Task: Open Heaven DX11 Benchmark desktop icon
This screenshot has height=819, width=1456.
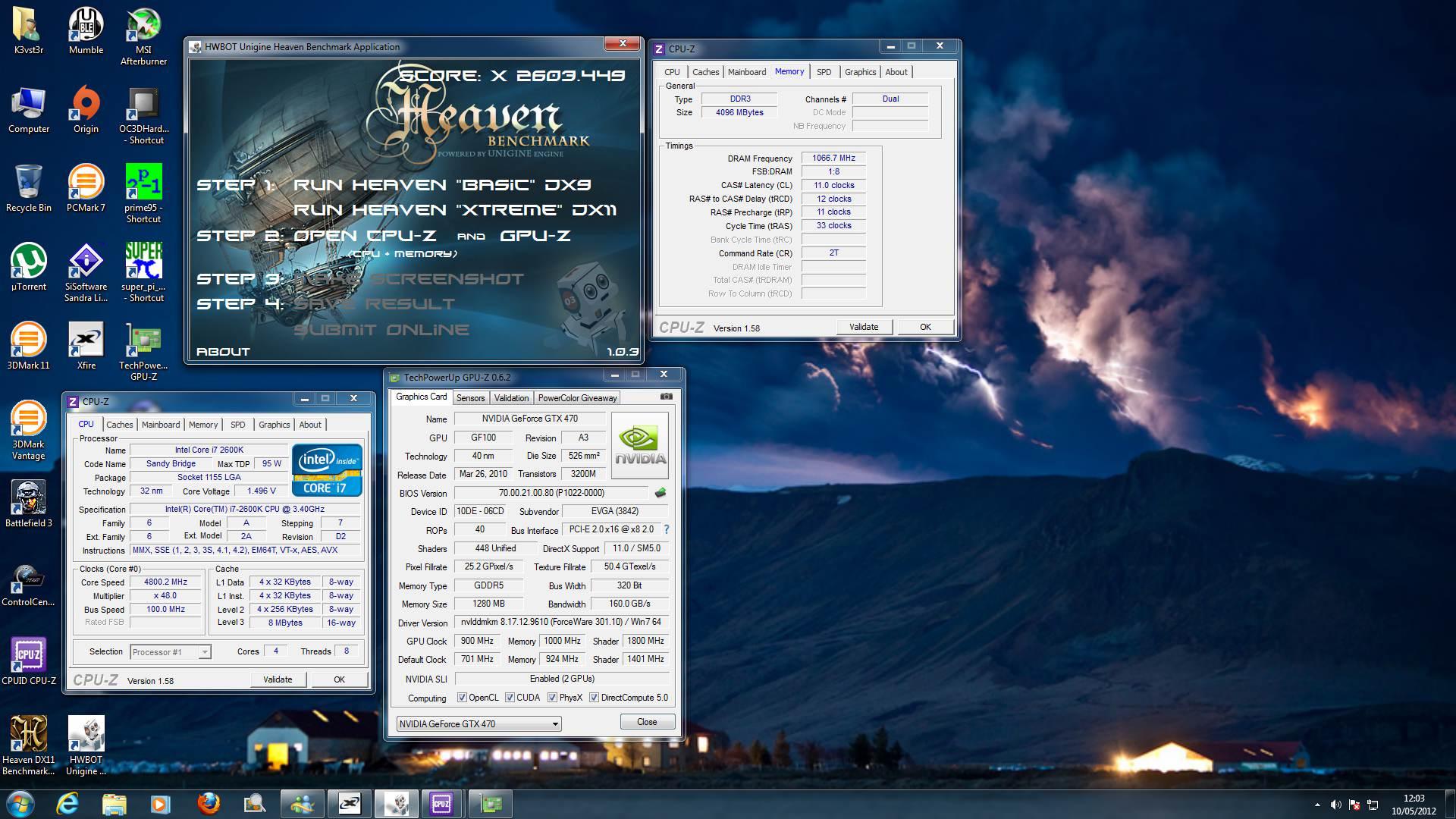Action: click(29, 747)
